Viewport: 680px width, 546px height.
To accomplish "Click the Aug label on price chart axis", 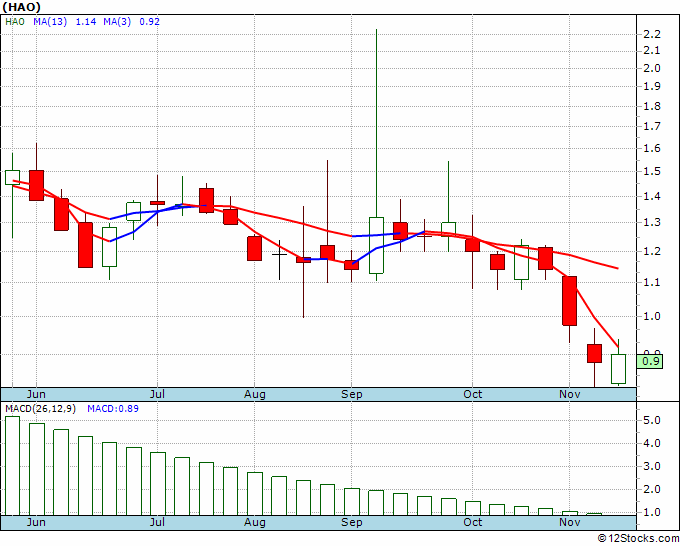I will (x=255, y=394).
